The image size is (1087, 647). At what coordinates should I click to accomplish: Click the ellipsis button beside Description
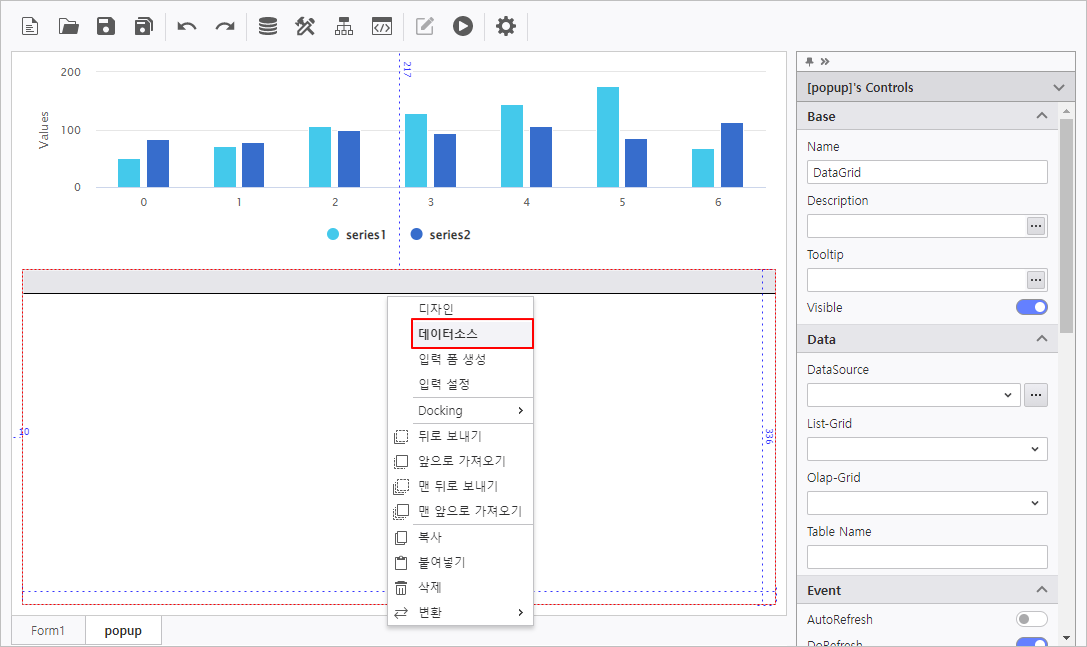[1036, 226]
